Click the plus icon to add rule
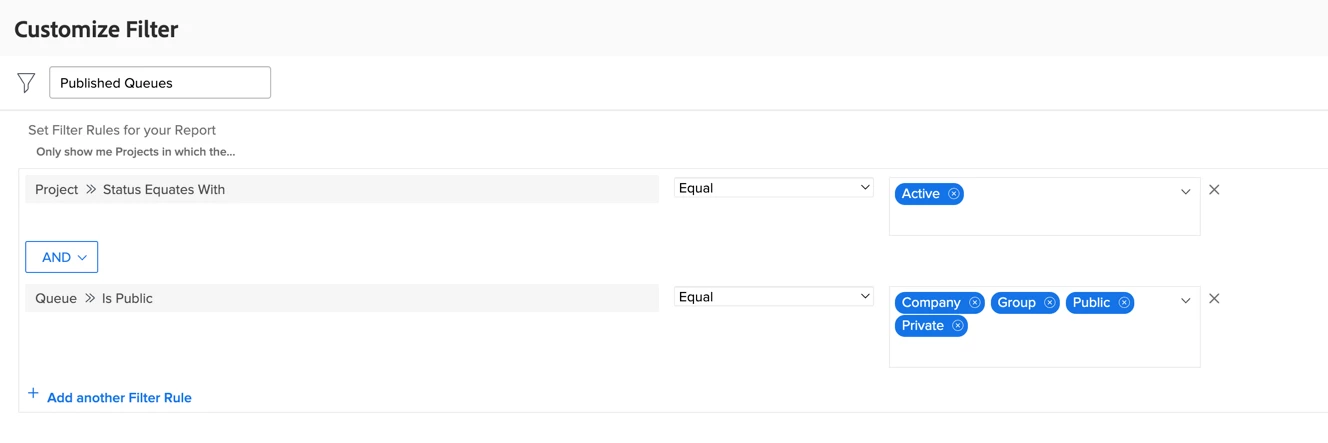The width and height of the screenshot is (1328, 443). pos(33,394)
